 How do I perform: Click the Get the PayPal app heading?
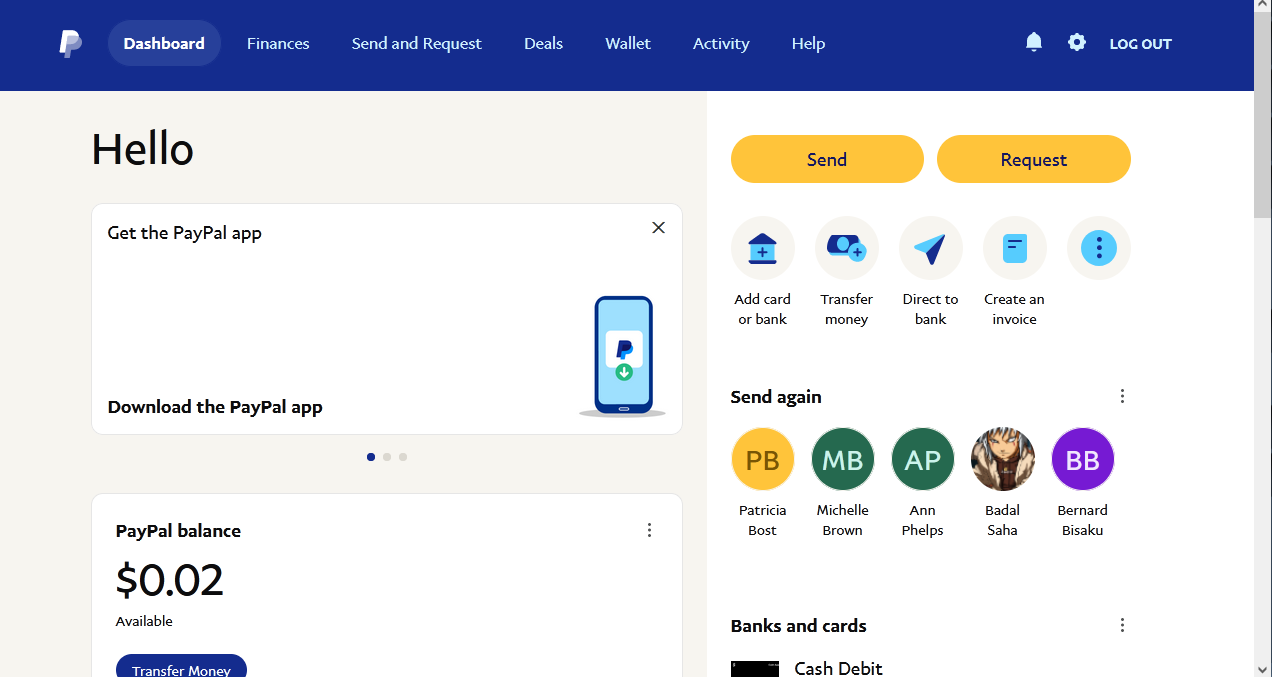coord(185,233)
